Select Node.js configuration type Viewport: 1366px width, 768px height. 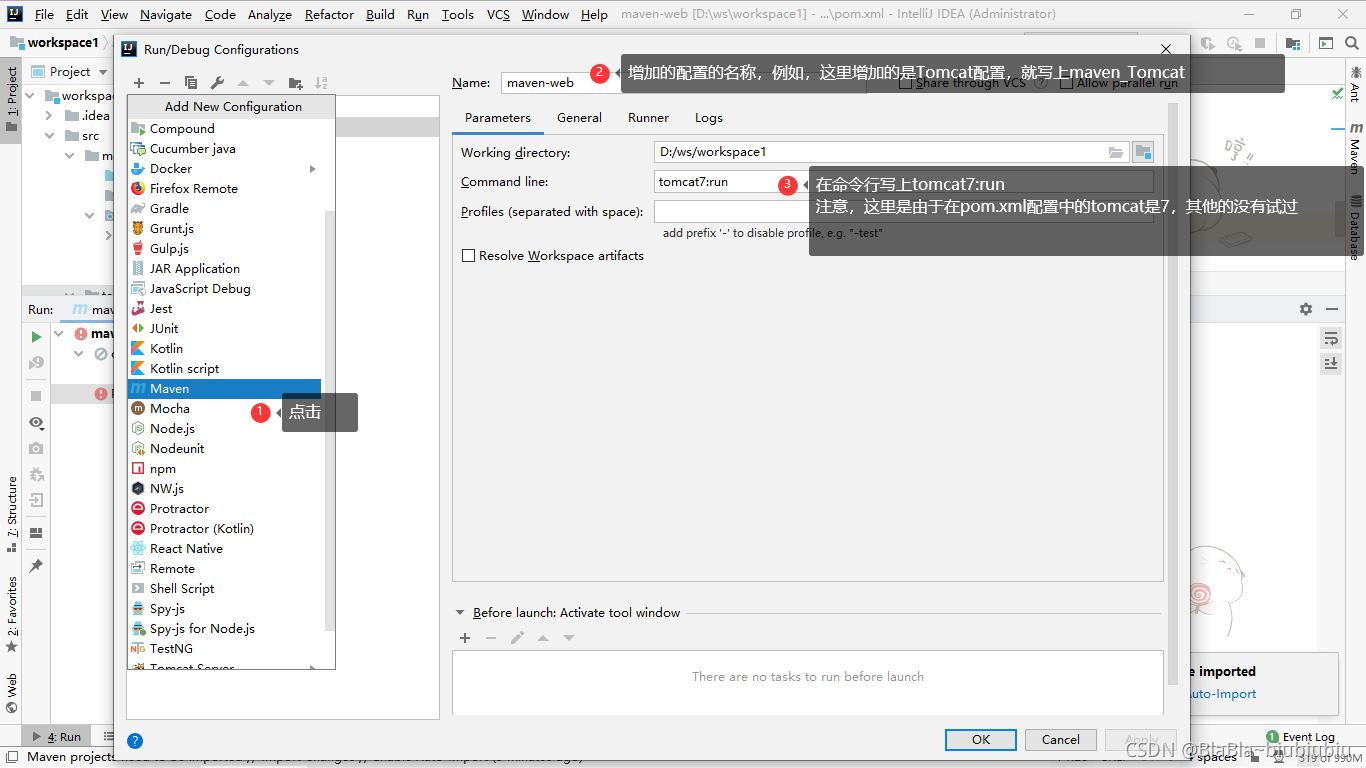[224, 428]
